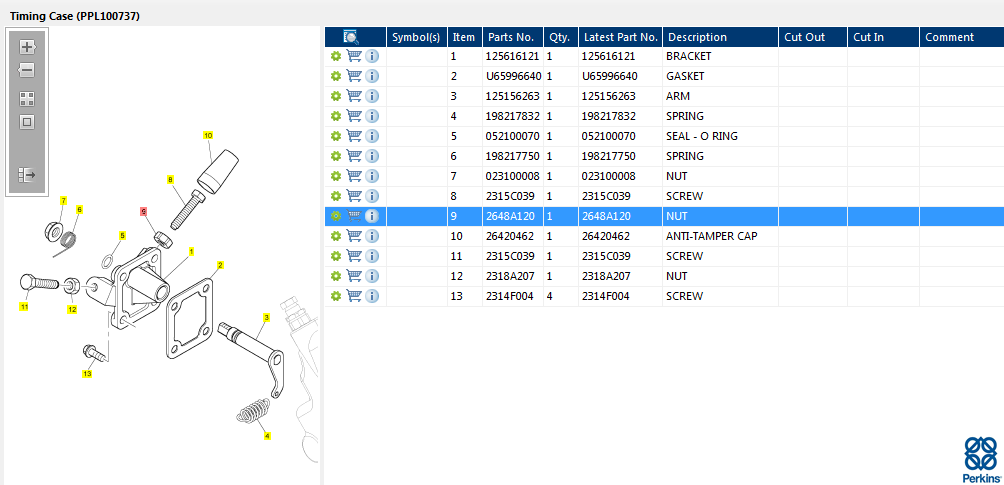Click the single square fit view icon
1004x485 pixels.
27,122
